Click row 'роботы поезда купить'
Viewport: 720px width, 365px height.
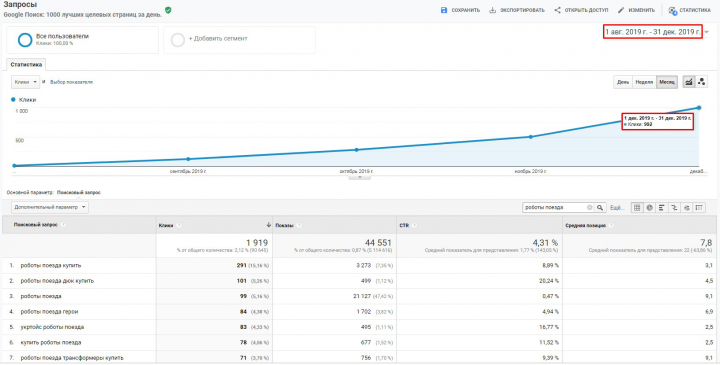pyautogui.click(x=360, y=265)
